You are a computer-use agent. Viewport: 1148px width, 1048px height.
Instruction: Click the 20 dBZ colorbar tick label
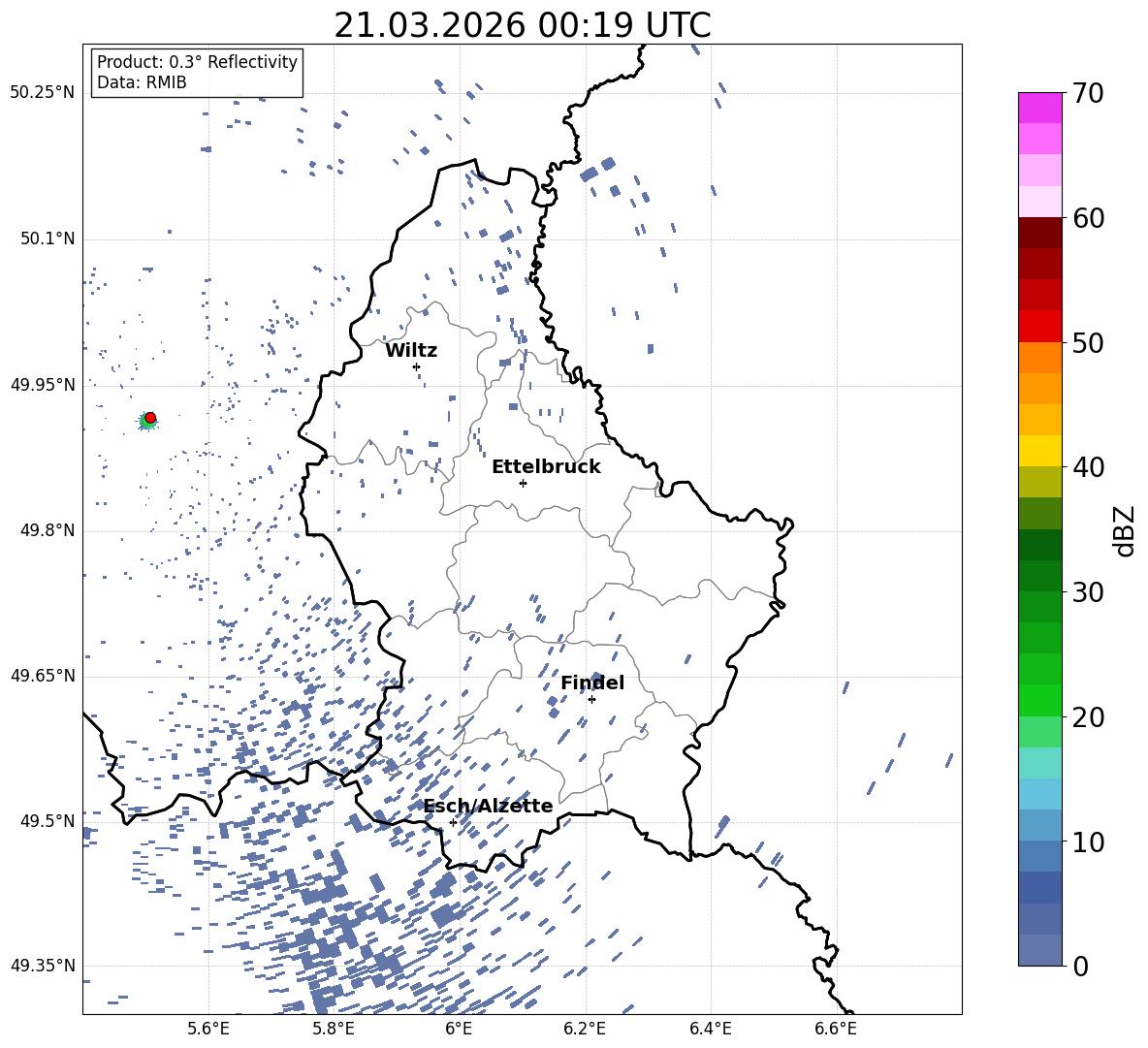point(1088,717)
